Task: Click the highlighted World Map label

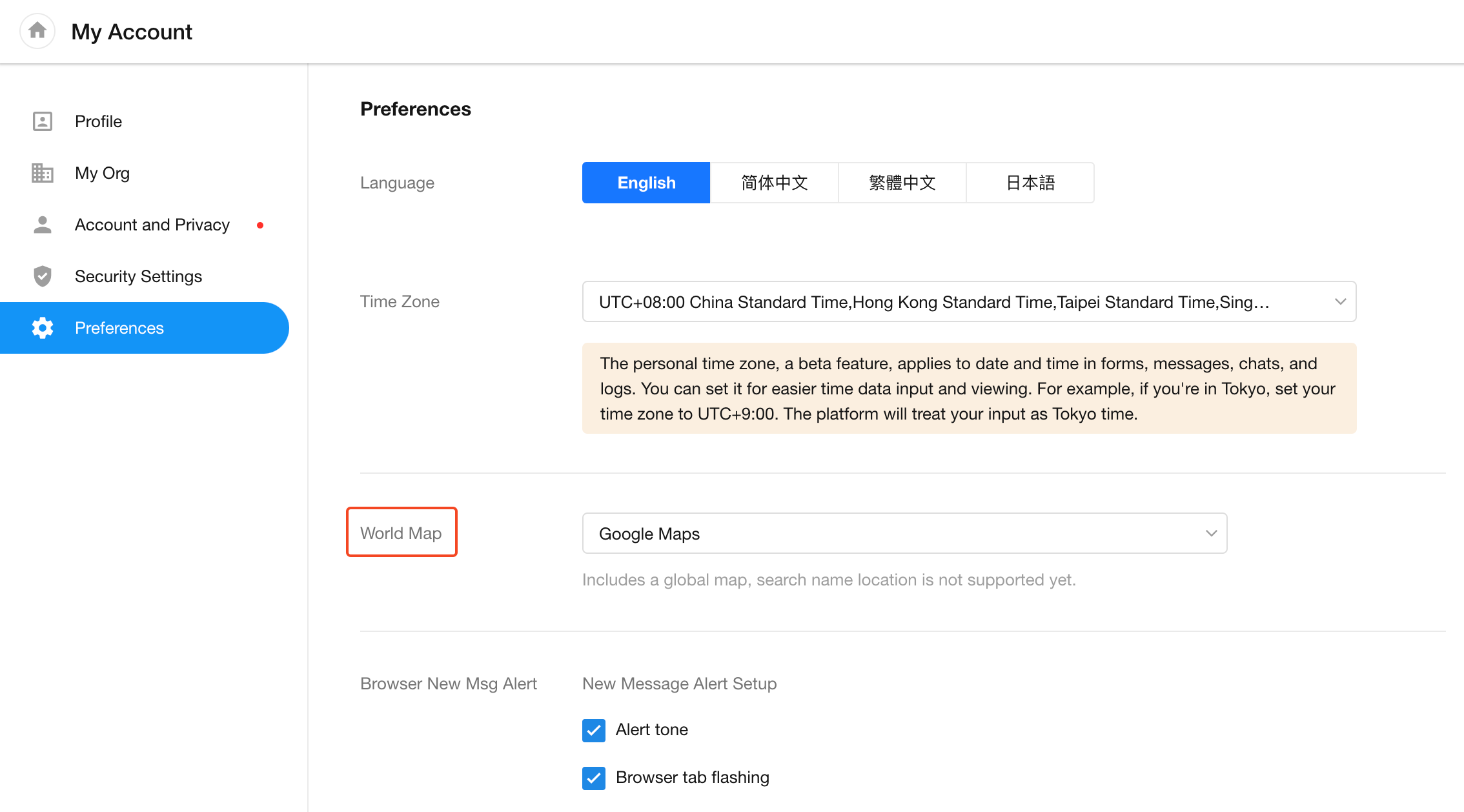Action: click(401, 533)
